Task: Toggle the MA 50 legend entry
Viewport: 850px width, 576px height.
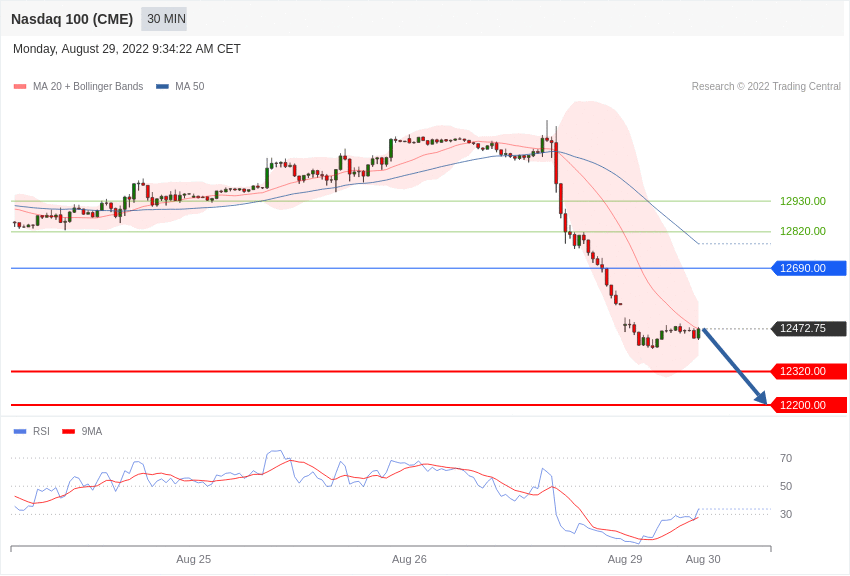Action: pos(180,86)
